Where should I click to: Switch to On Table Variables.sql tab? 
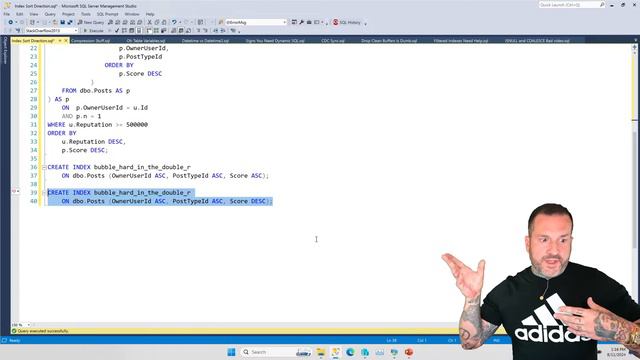146,40
